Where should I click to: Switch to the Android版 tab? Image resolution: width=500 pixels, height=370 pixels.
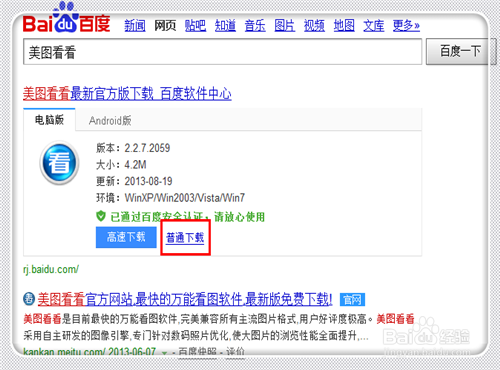[x=110, y=120]
